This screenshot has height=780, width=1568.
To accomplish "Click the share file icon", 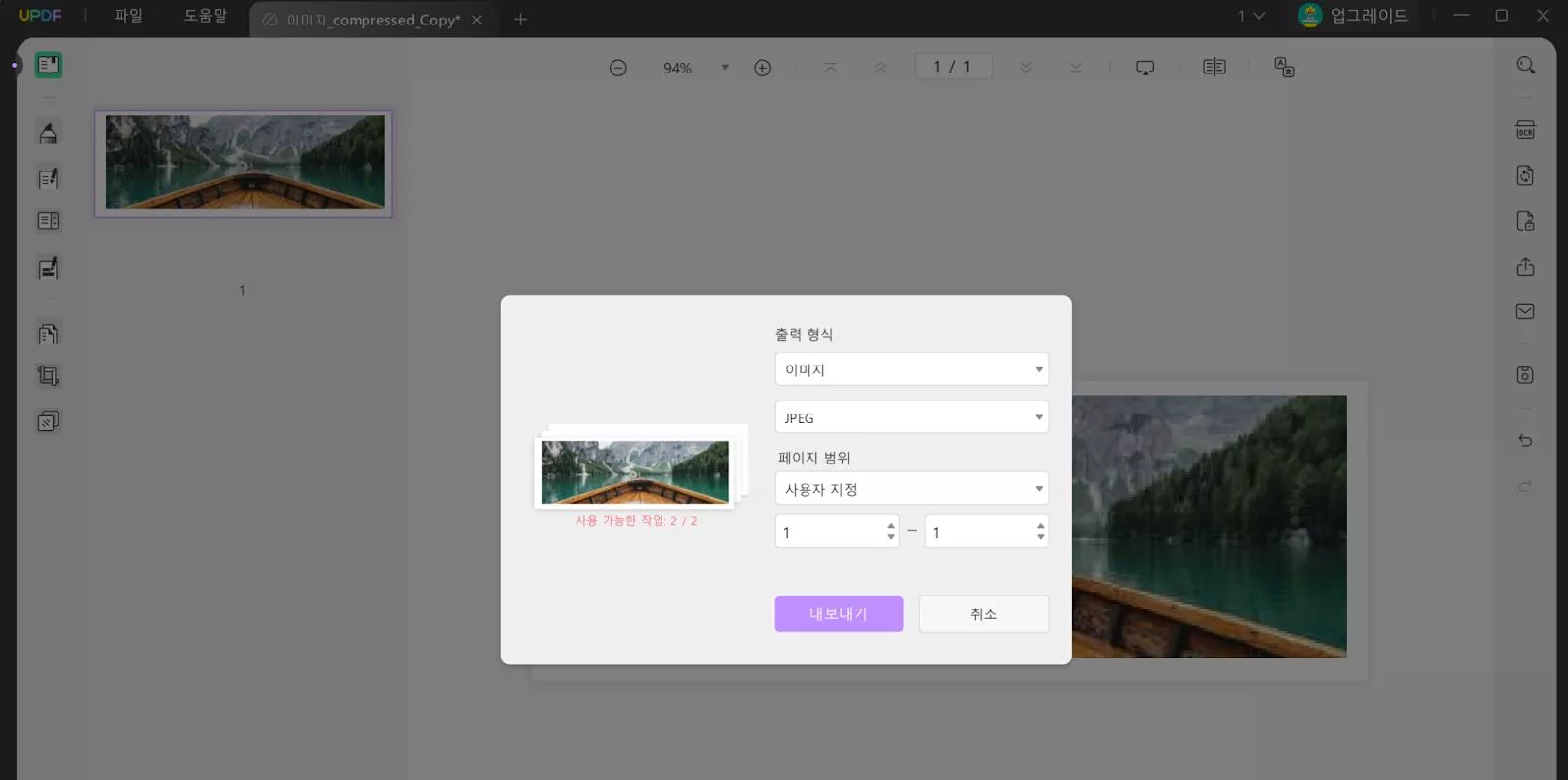I will point(1525,267).
